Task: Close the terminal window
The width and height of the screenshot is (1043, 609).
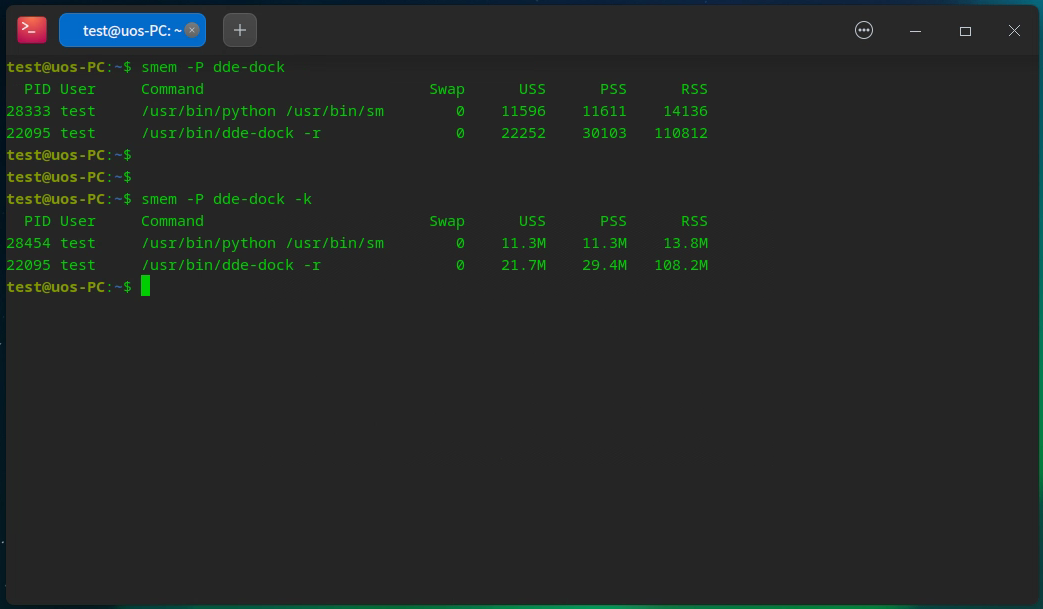Action: [1014, 31]
